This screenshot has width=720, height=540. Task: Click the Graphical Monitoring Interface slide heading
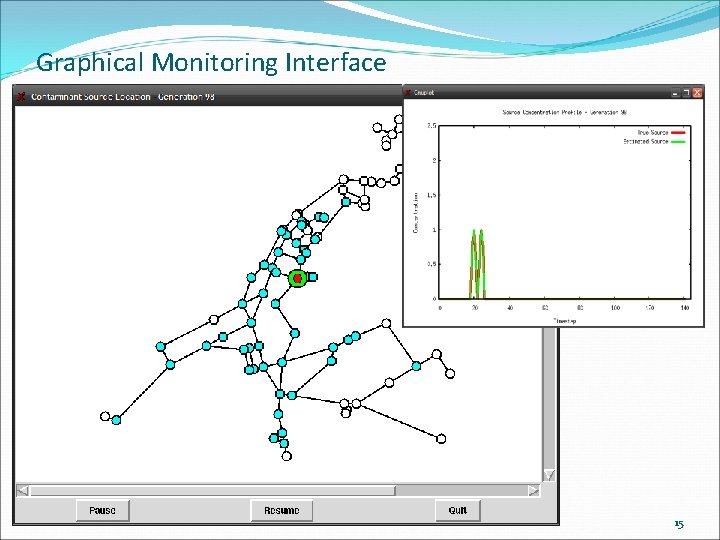coord(211,63)
